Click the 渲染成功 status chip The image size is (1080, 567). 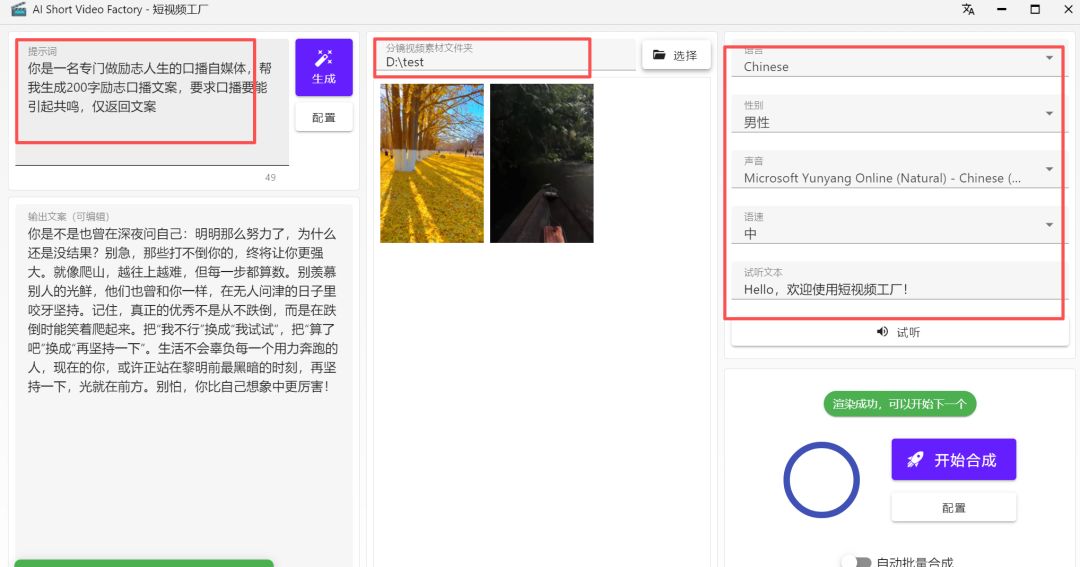click(900, 404)
